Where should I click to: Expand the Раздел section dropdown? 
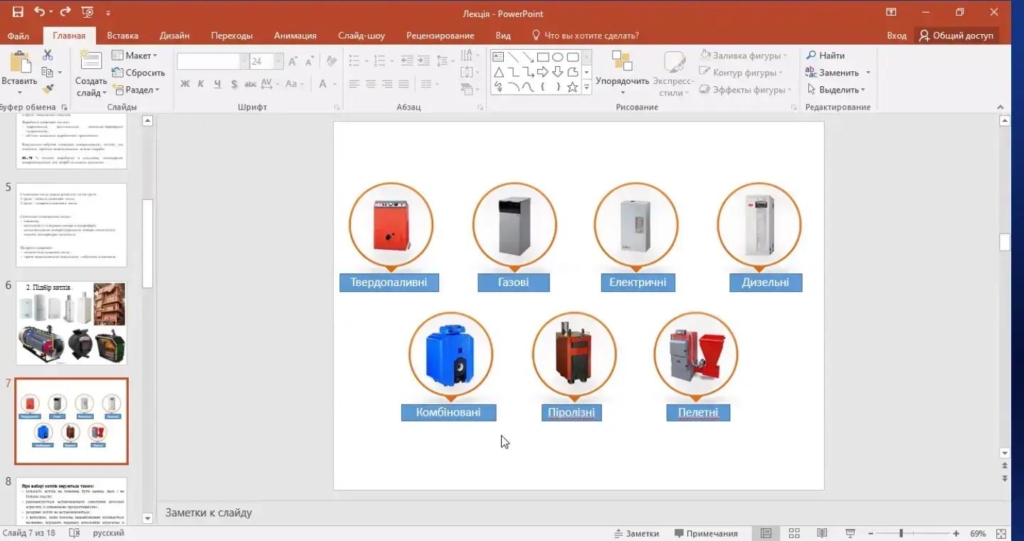tap(139, 89)
